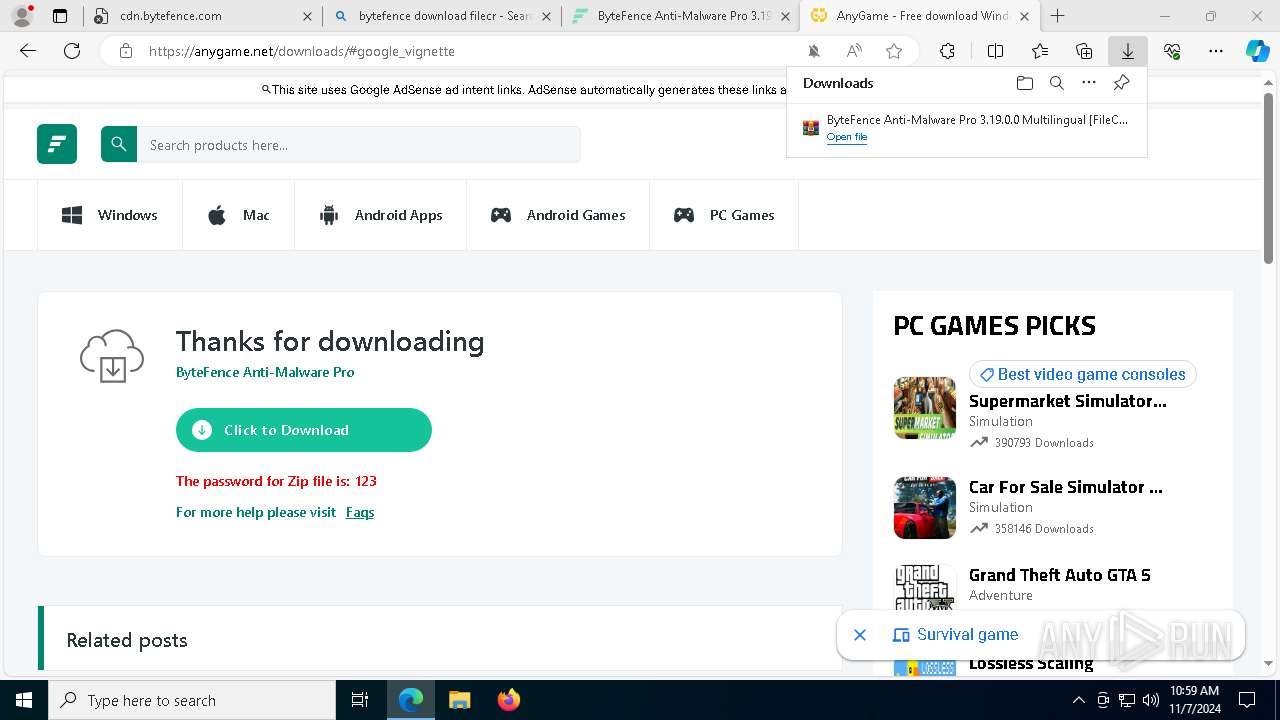Open Read aloud icon in address bar
Image resolution: width=1280 pixels, height=720 pixels.
point(854,51)
